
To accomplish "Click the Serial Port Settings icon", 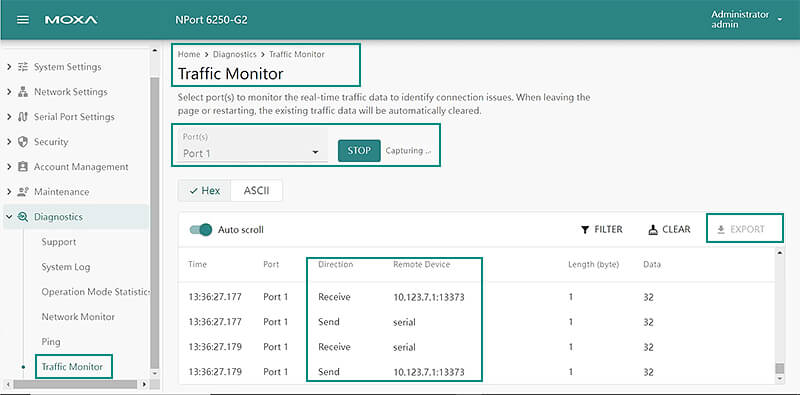I will pyautogui.click(x=23, y=117).
